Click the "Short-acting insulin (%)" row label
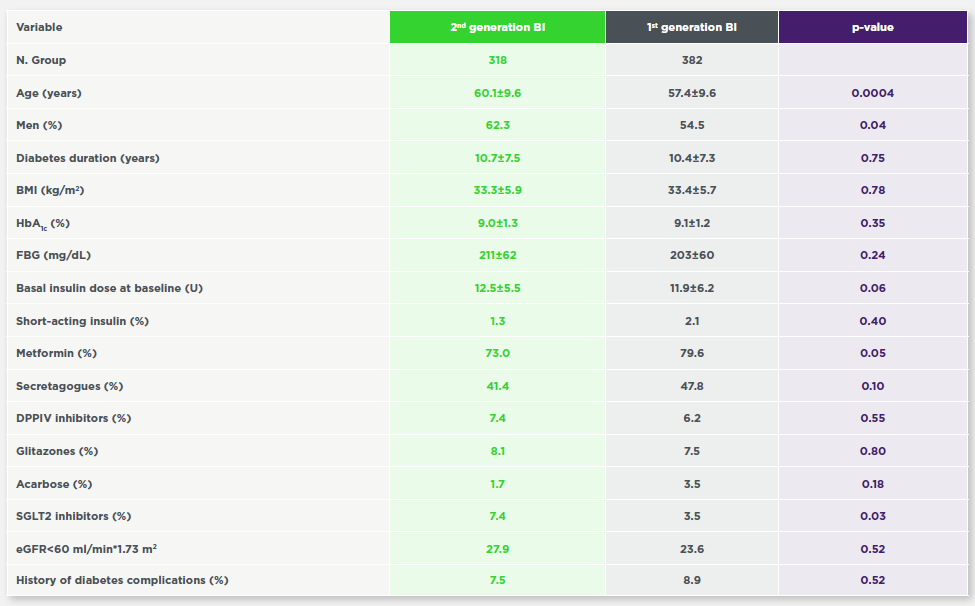This screenshot has width=975, height=606. coord(85,321)
